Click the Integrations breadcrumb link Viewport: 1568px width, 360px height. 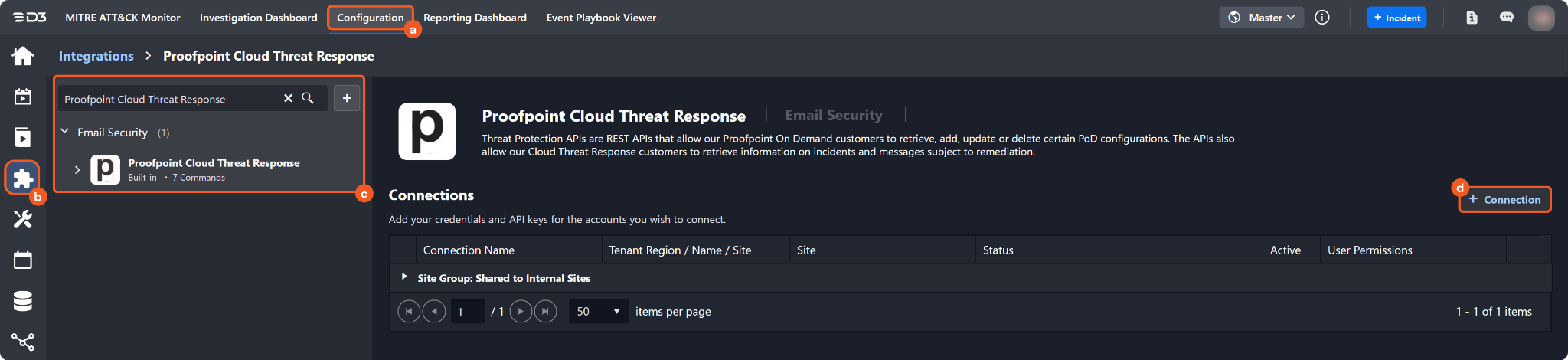click(x=96, y=56)
